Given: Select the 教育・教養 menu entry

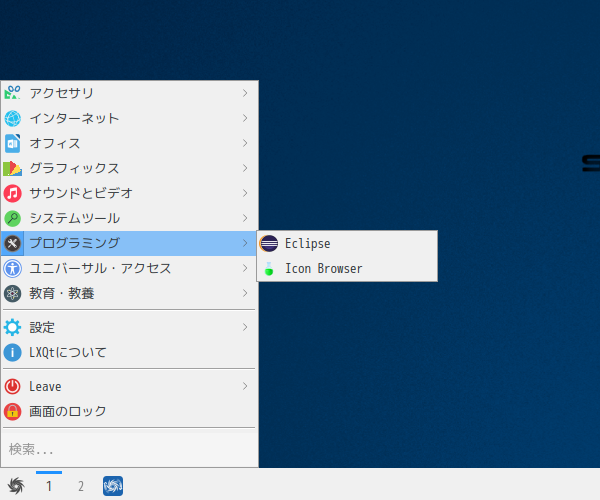Looking at the screenshot, I should click(129, 293).
